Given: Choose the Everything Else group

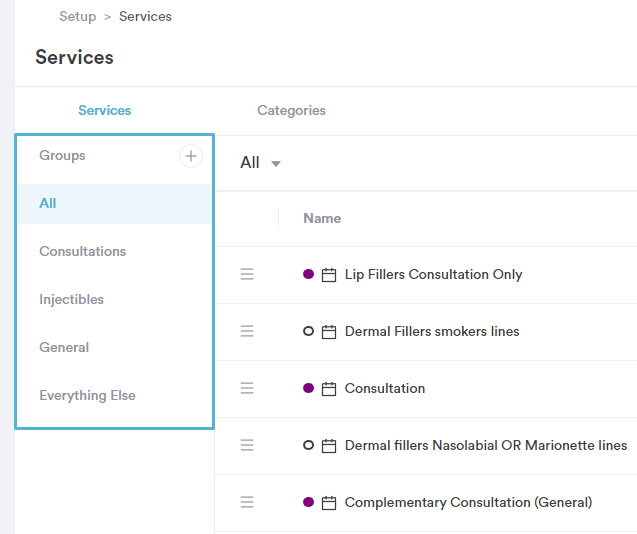Looking at the screenshot, I should [x=87, y=395].
